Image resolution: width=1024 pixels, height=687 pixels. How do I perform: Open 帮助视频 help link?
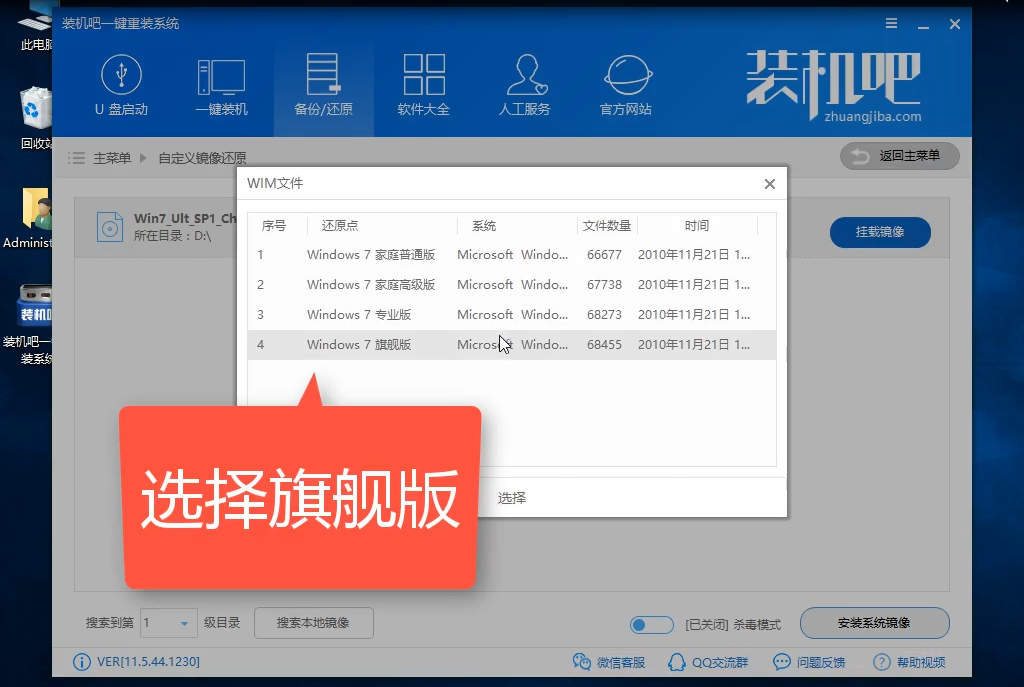pyautogui.click(x=909, y=662)
